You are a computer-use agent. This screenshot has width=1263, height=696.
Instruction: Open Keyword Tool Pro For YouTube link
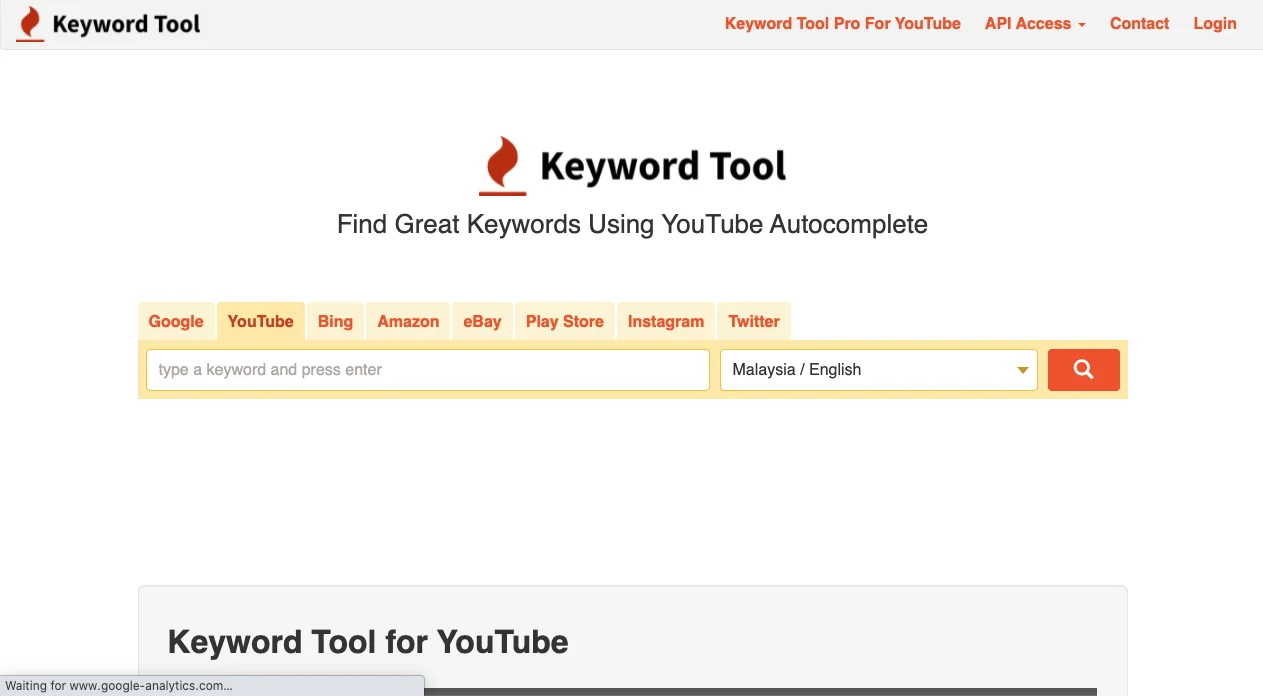tap(842, 24)
